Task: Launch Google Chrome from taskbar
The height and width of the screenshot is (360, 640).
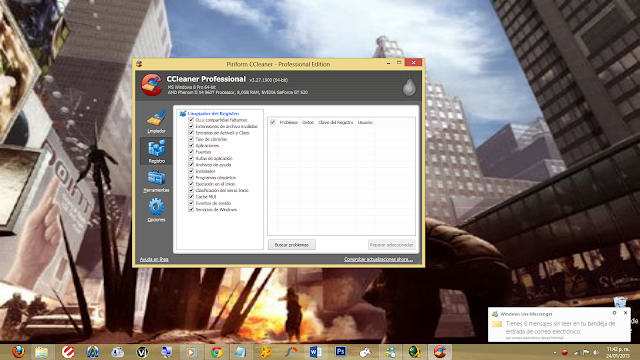Action: tap(217, 352)
